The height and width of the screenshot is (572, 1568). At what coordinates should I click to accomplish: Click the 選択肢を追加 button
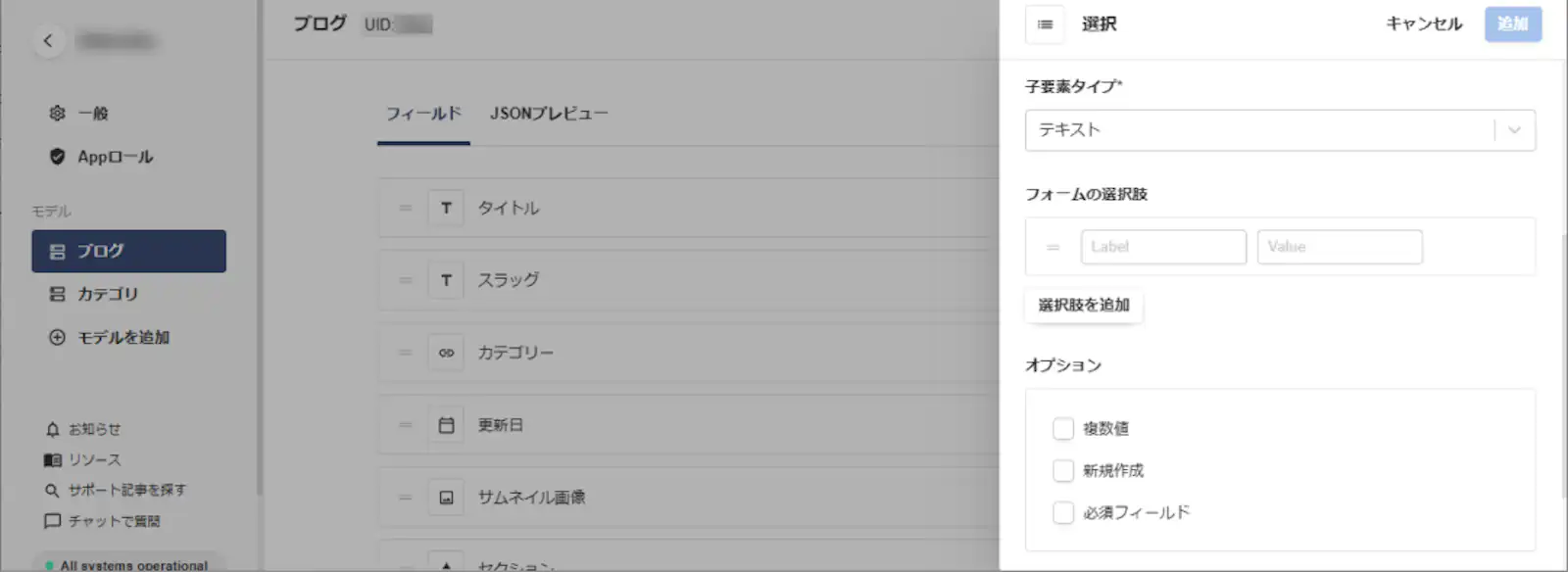(1084, 305)
